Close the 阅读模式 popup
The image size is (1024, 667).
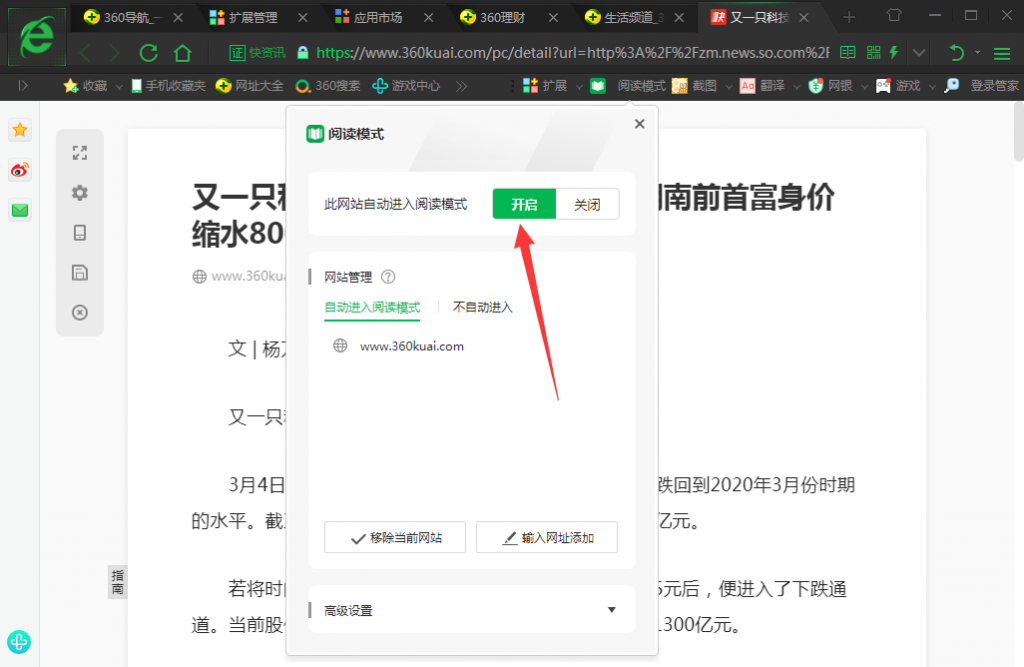click(x=639, y=124)
